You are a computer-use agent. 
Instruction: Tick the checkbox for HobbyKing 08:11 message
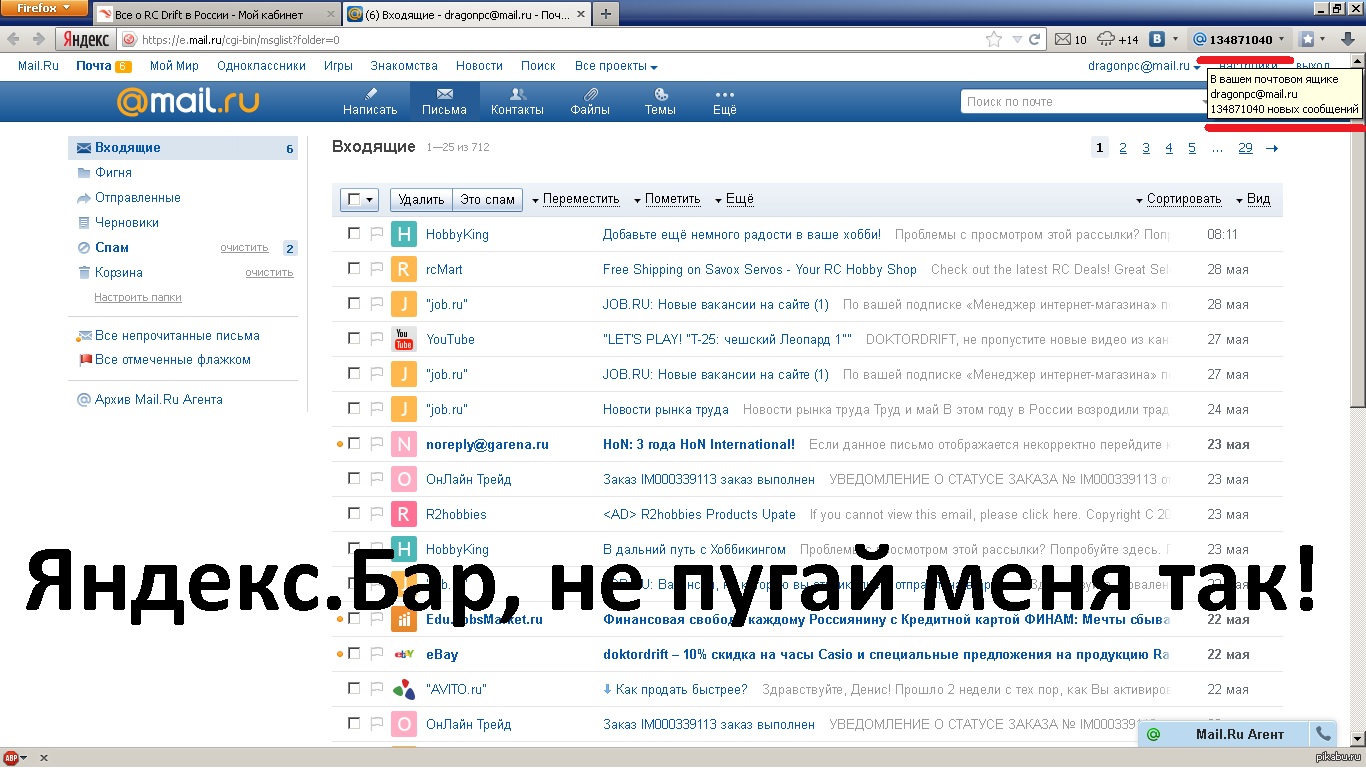[354, 233]
